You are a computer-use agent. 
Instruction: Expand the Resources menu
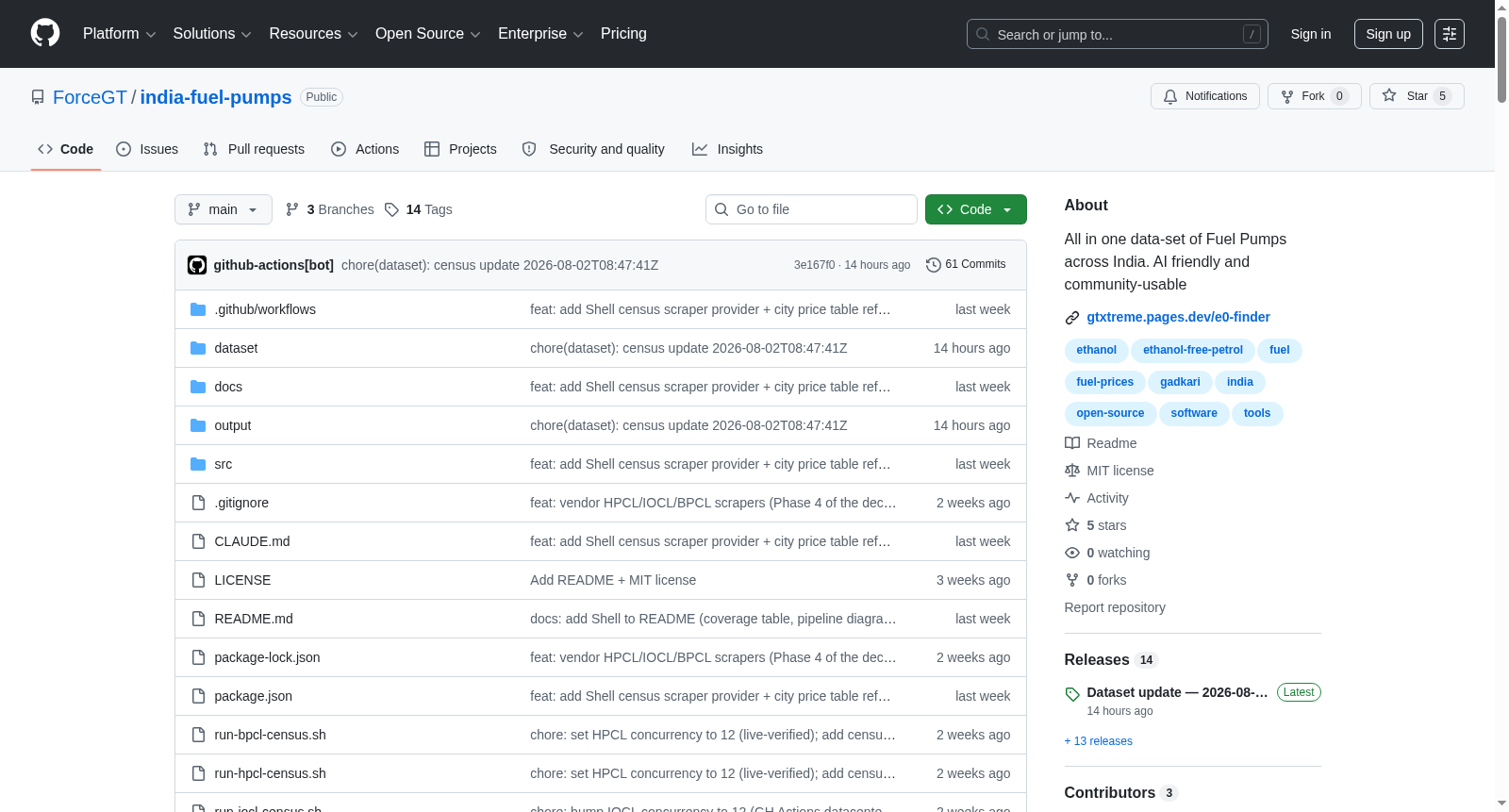point(313,34)
